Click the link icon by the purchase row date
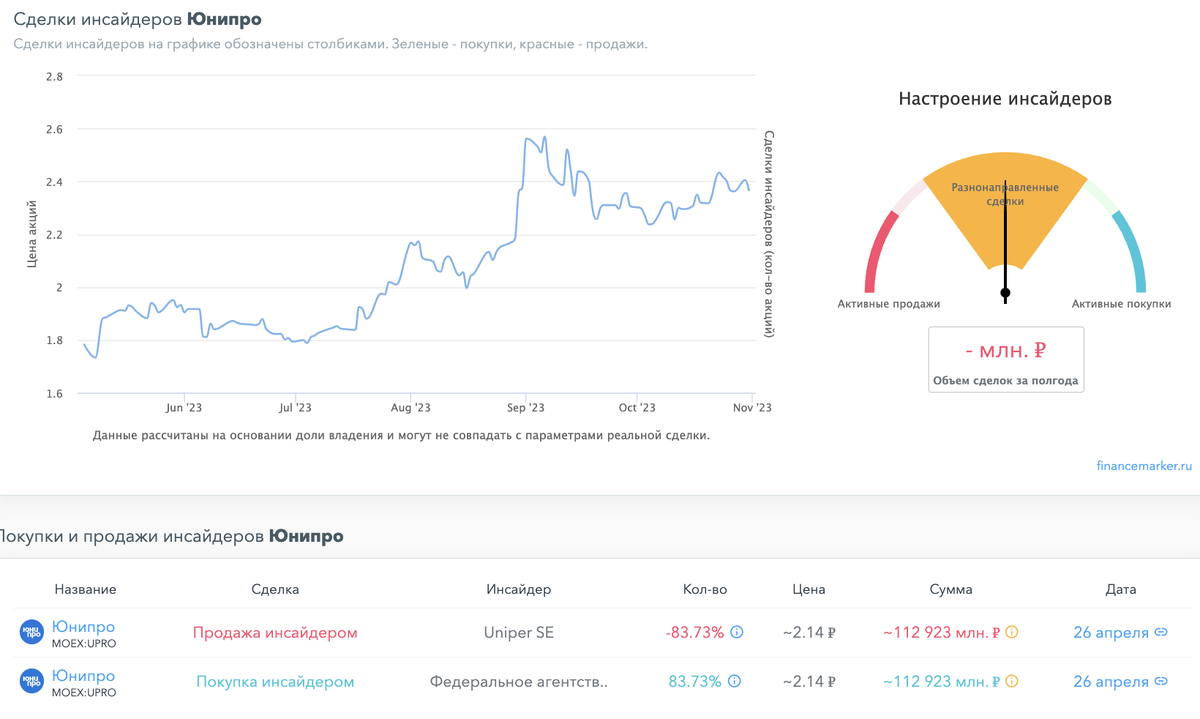1200x719 pixels. [1161, 681]
